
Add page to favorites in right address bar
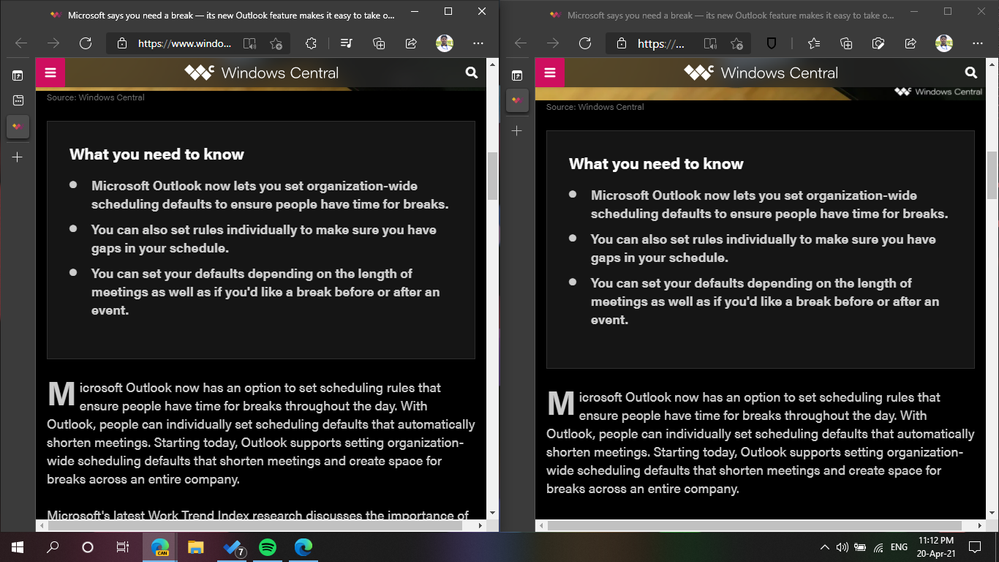point(737,43)
